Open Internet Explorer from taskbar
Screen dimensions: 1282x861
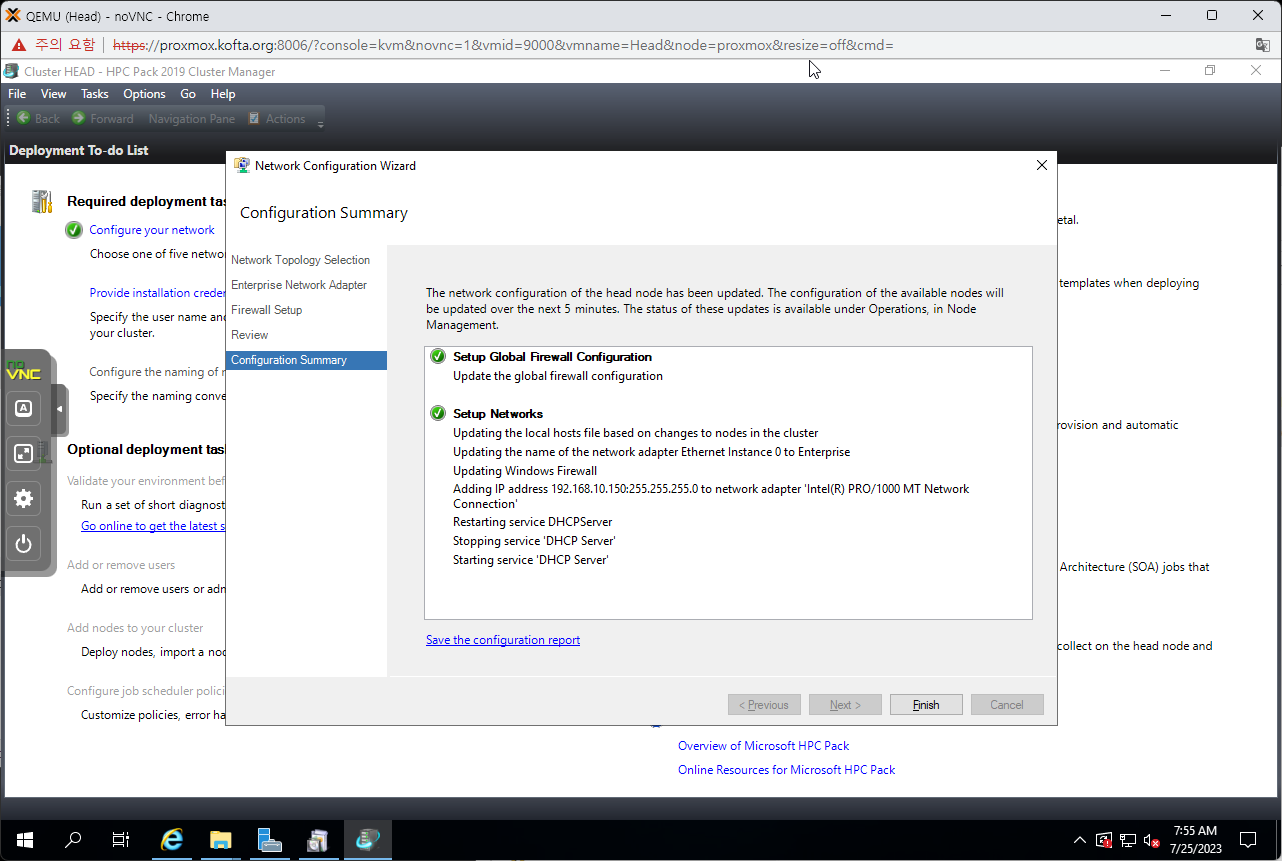click(x=172, y=840)
